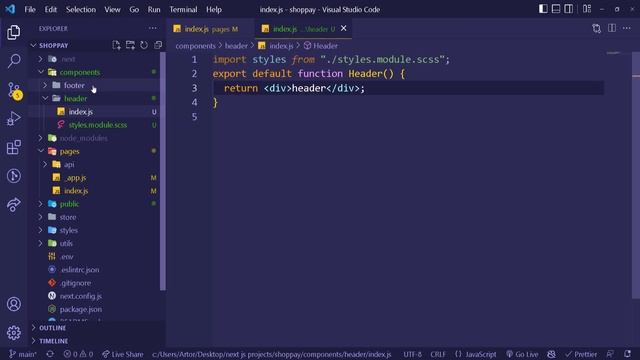The width and height of the screenshot is (640, 360).
Task: Open notifications bell in status bar
Action: click(627, 354)
